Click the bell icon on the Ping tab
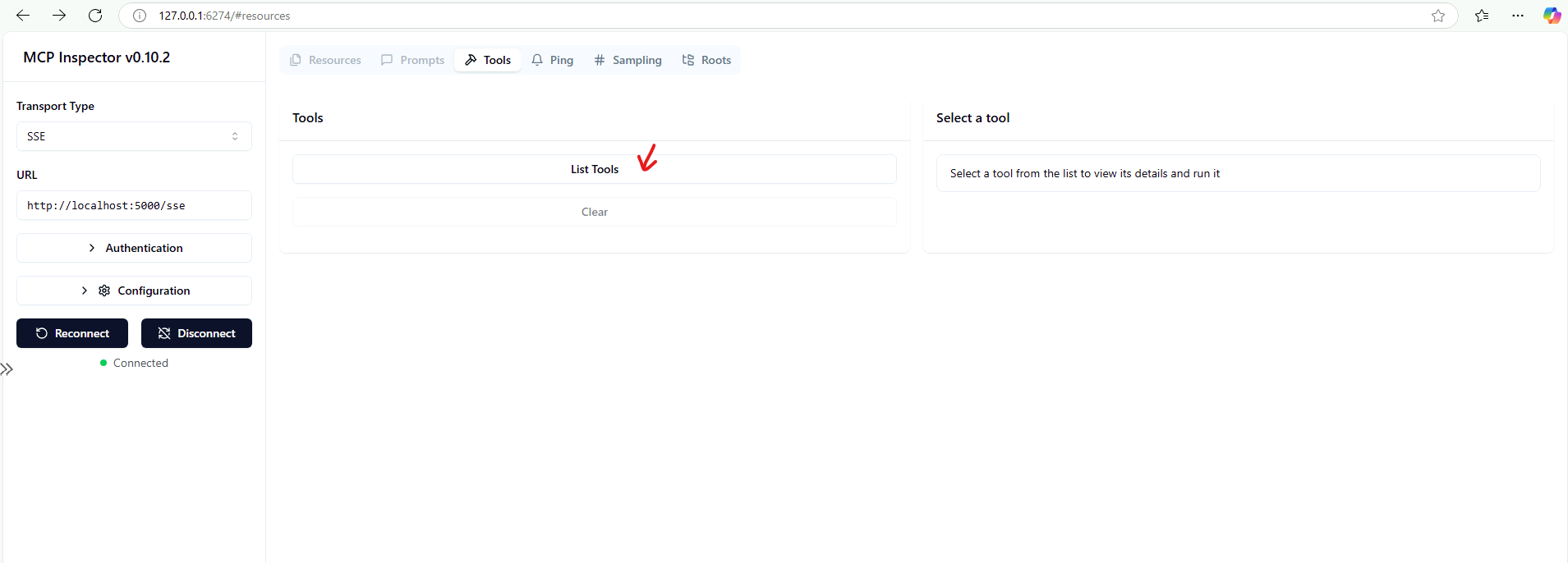 537,60
